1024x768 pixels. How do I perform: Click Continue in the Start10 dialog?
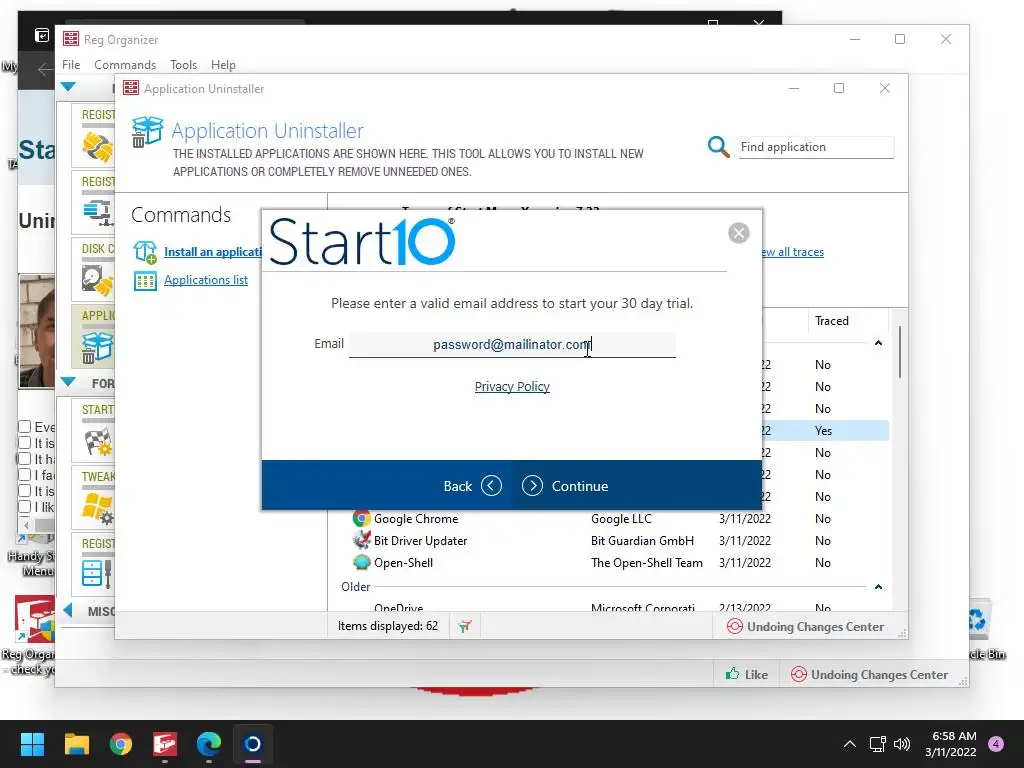[566, 486]
